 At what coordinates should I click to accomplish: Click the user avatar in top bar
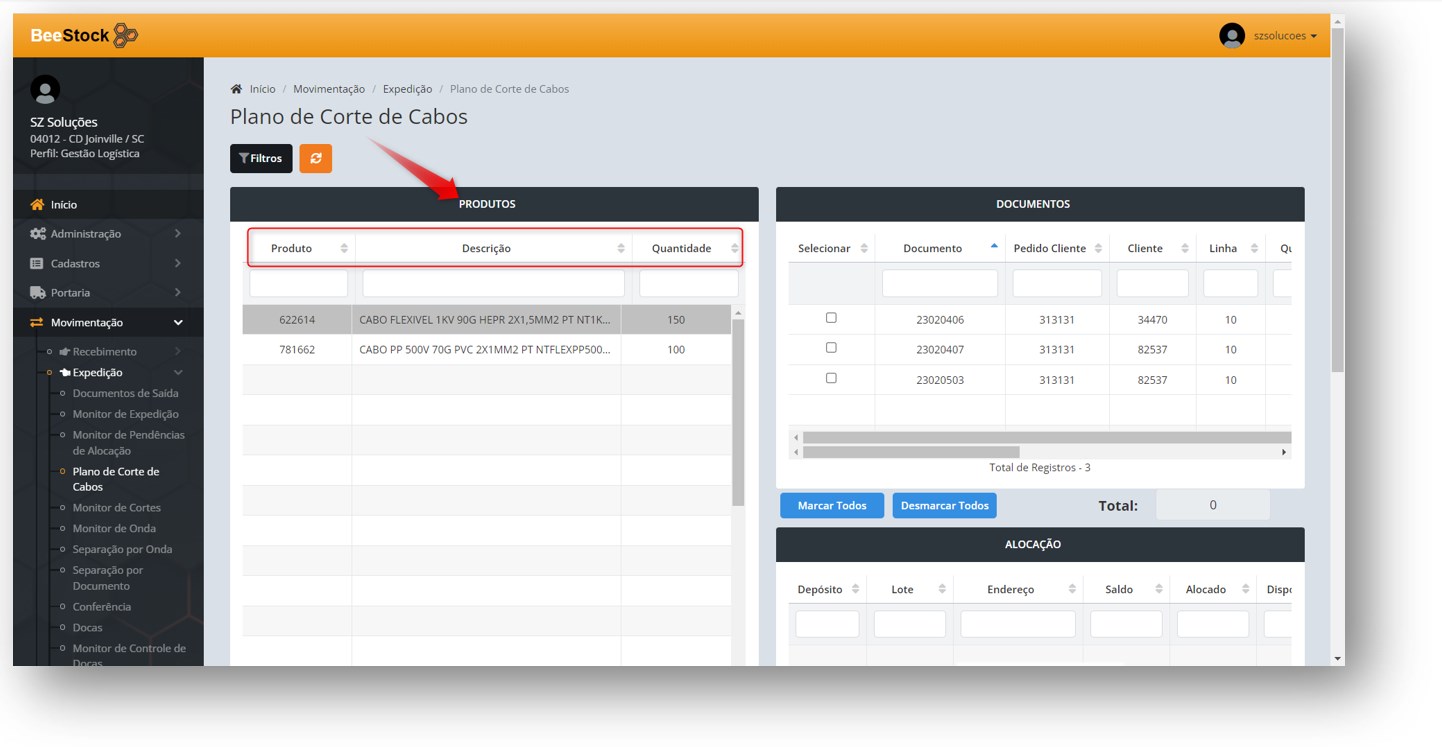[1231, 36]
